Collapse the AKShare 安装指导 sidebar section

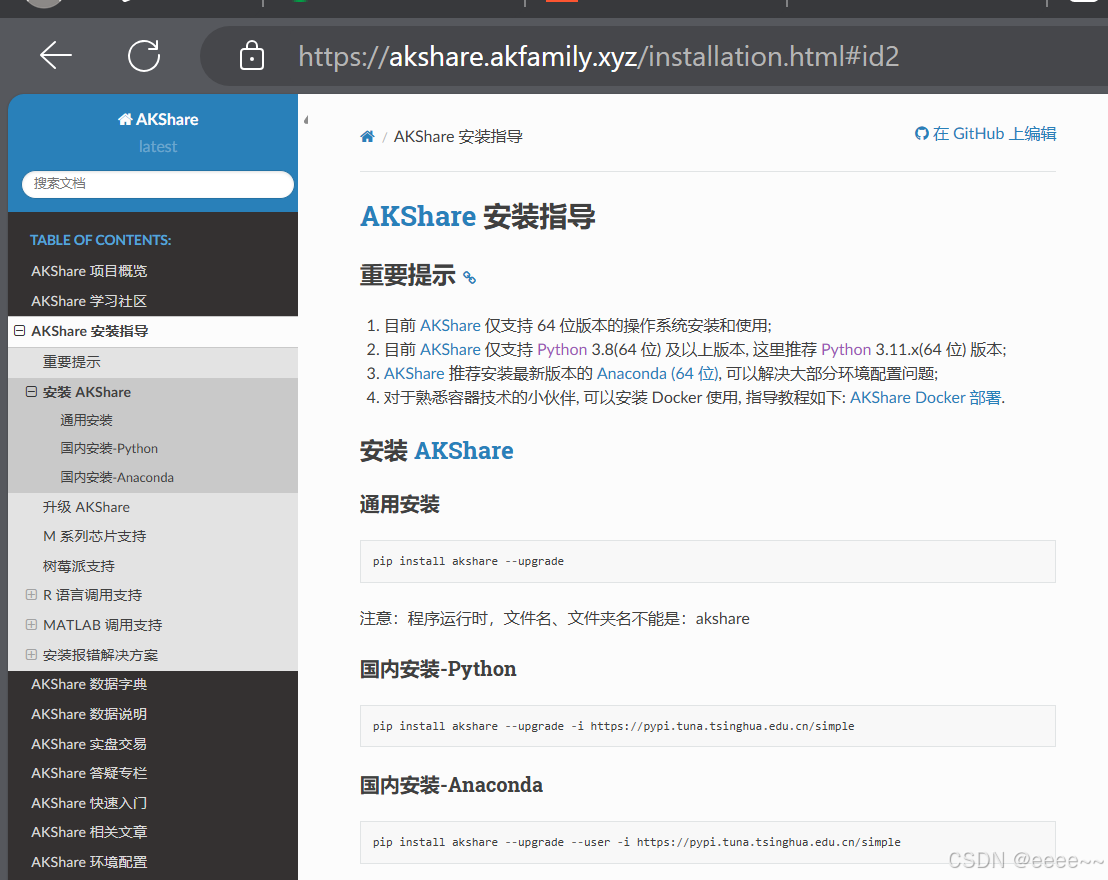click(x=19, y=331)
